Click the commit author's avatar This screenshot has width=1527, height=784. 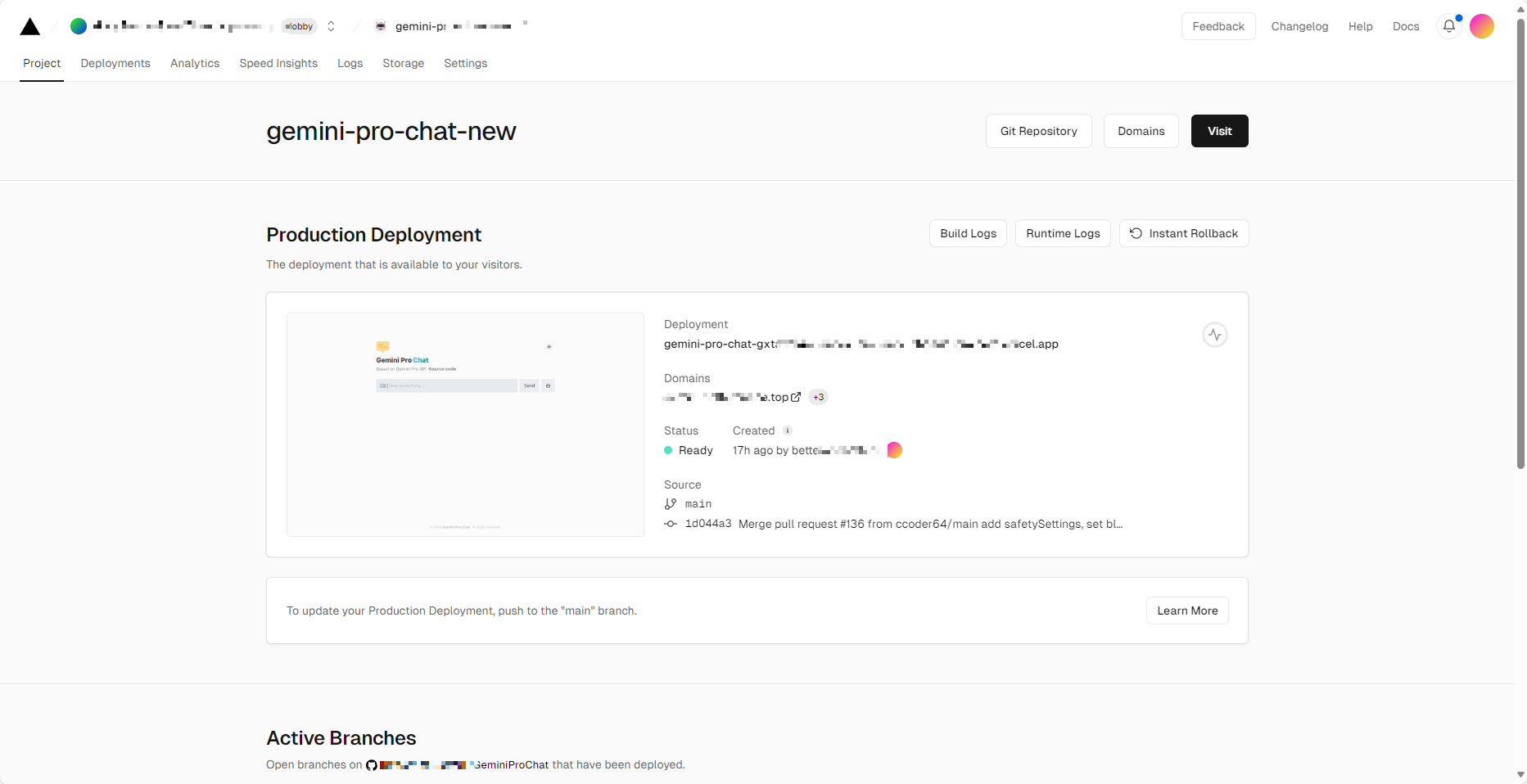(x=894, y=450)
